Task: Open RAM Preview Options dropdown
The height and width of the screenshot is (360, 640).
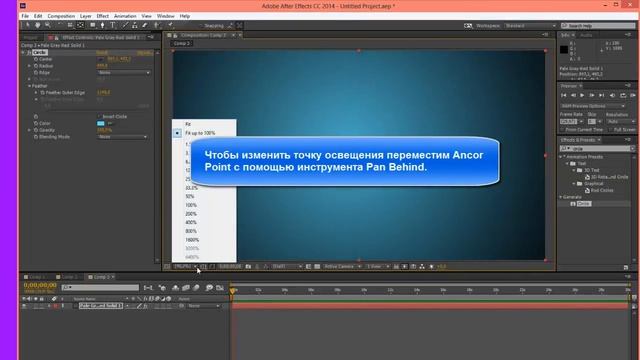Action: pos(593,106)
